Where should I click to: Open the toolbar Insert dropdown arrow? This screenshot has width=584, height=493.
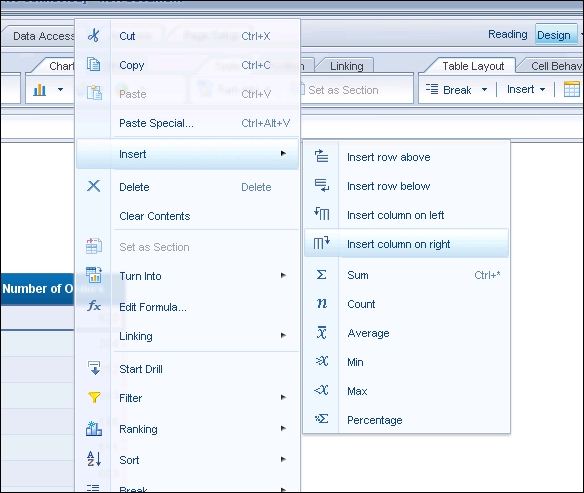pos(542,89)
